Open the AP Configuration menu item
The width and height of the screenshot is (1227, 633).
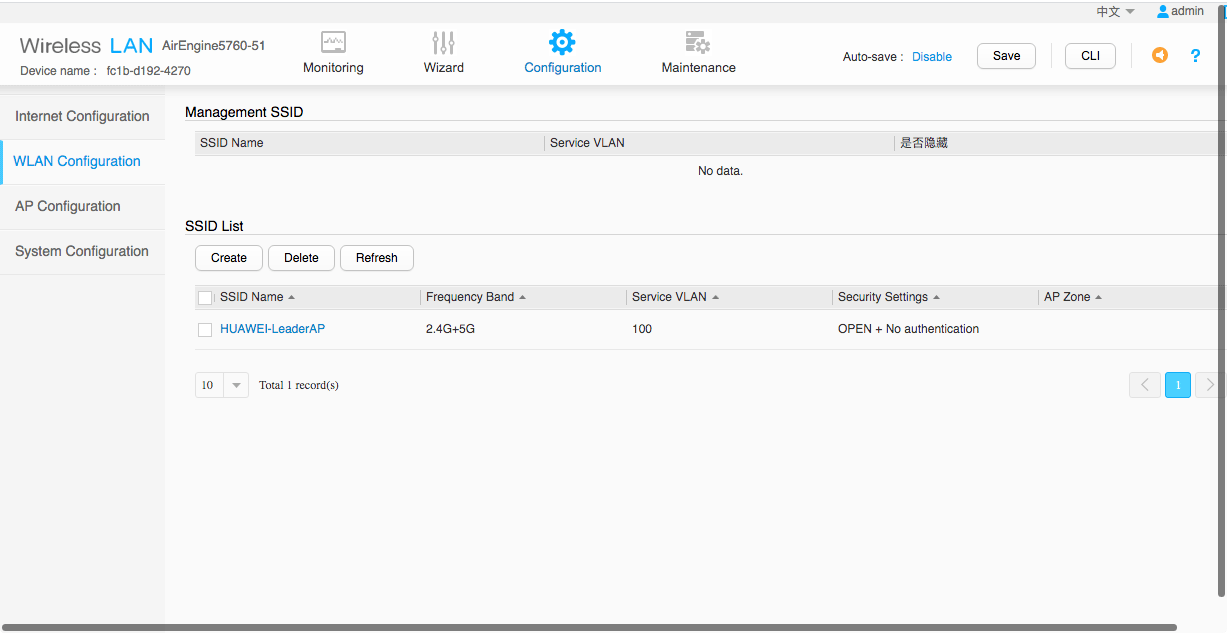[68, 207]
